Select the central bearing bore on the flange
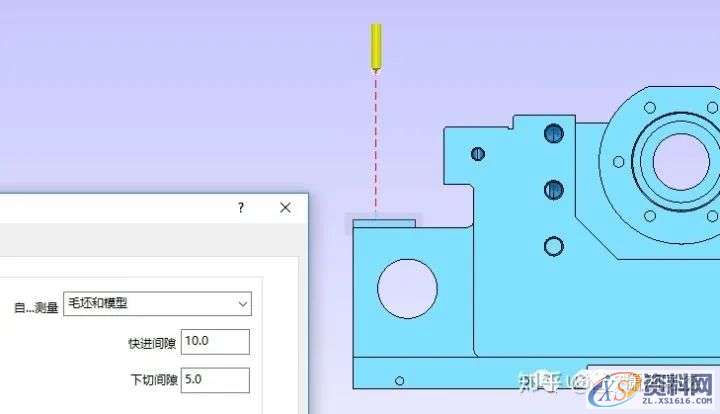The height and width of the screenshot is (414, 720). pos(682,160)
